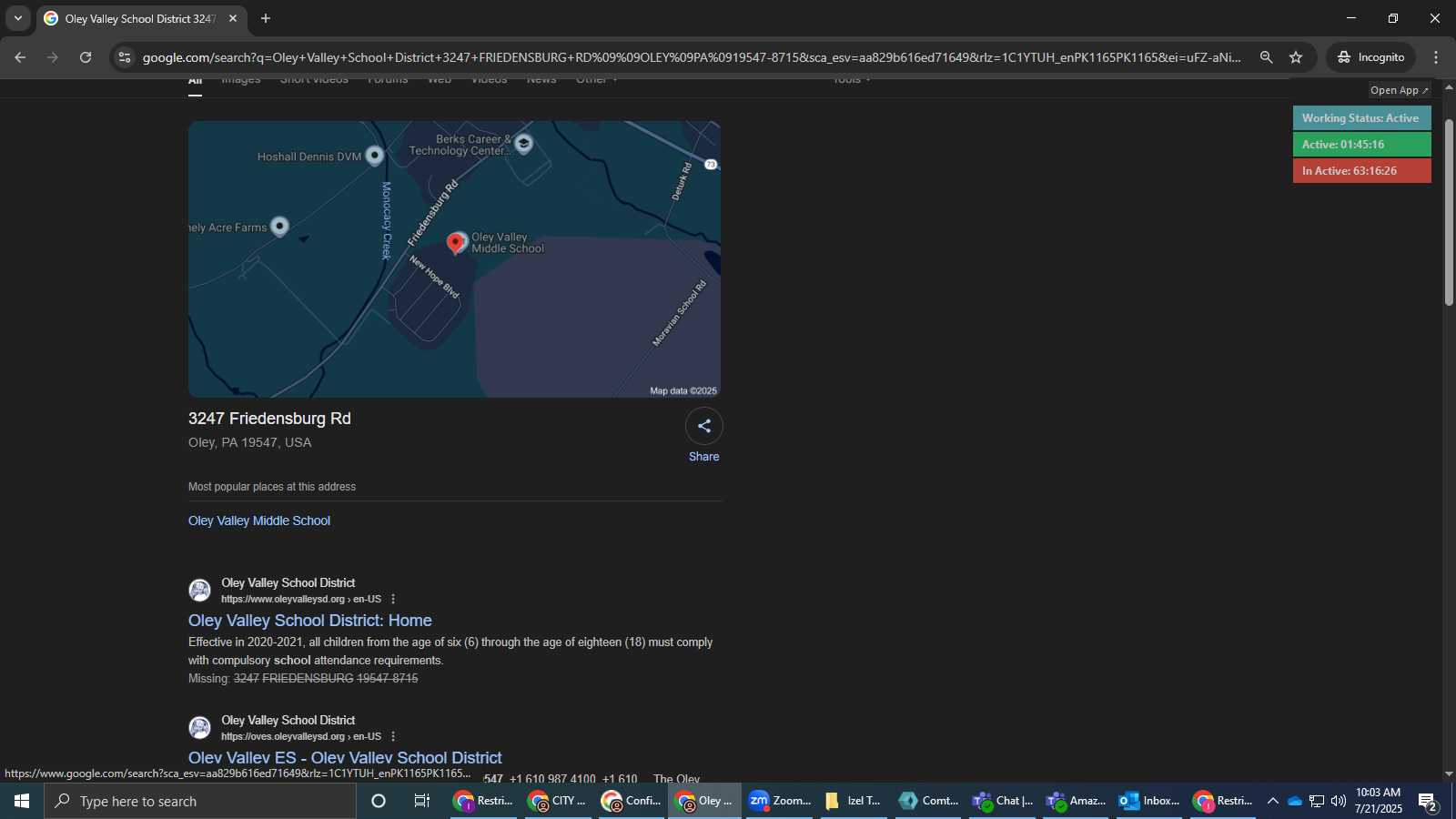The width and height of the screenshot is (1456, 819).
Task: Click the favicon of the Oley Valley ES result
Action: pyautogui.click(x=200, y=728)
